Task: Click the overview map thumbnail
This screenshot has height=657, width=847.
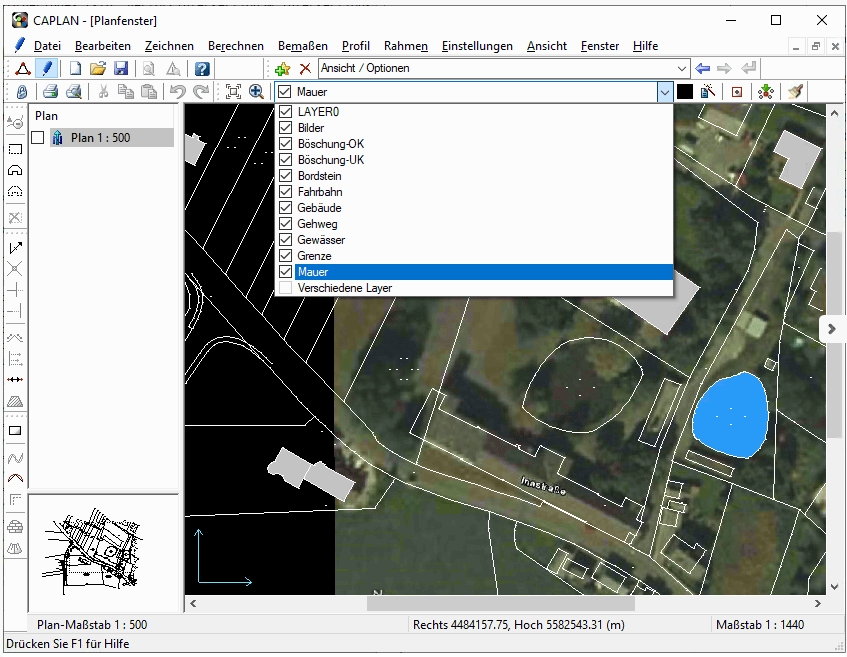Action: 104,551
